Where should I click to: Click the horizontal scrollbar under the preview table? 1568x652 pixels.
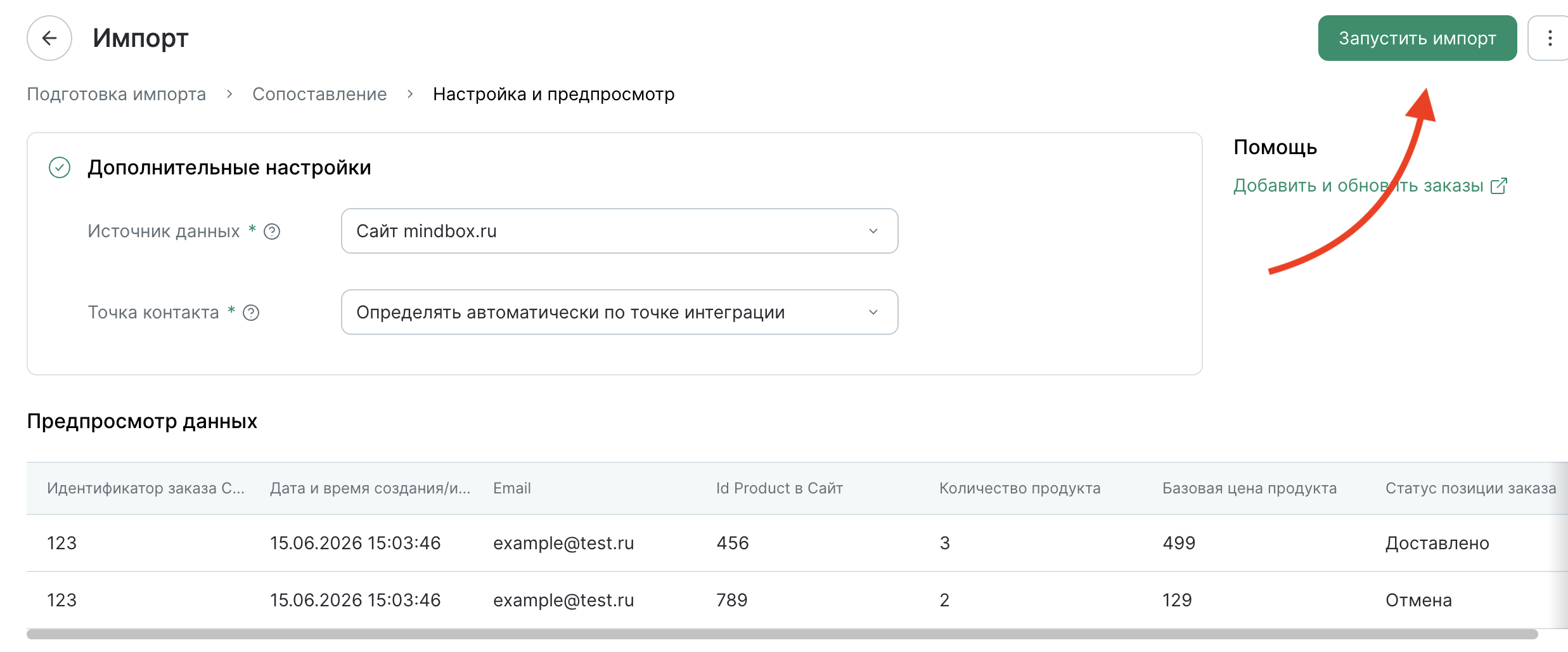(x=782, y=634)
